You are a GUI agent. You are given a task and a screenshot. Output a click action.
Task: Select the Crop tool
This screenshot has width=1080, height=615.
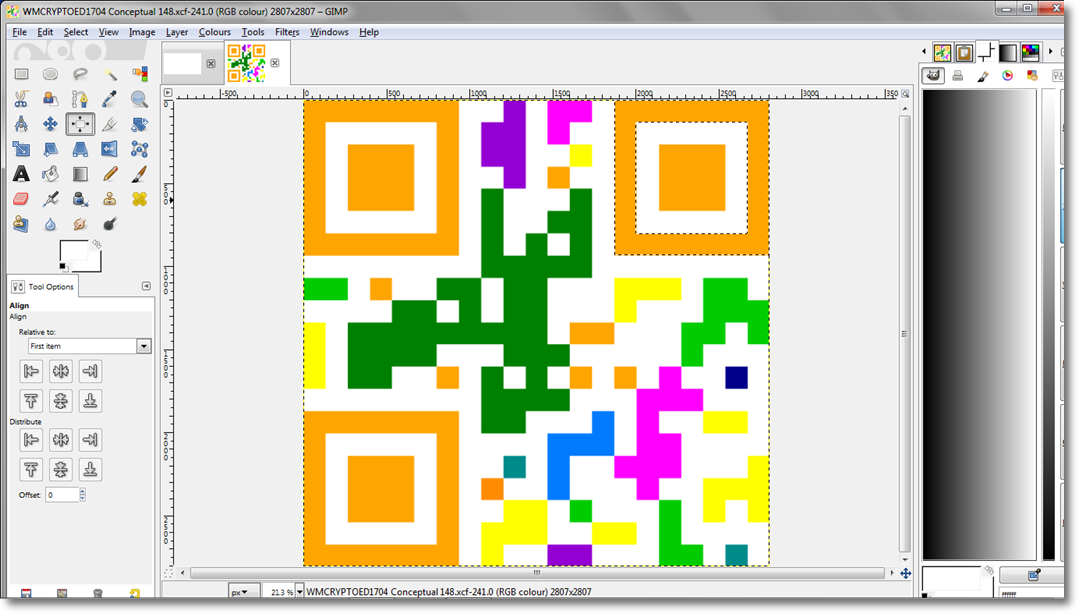[x=110, y=124]
